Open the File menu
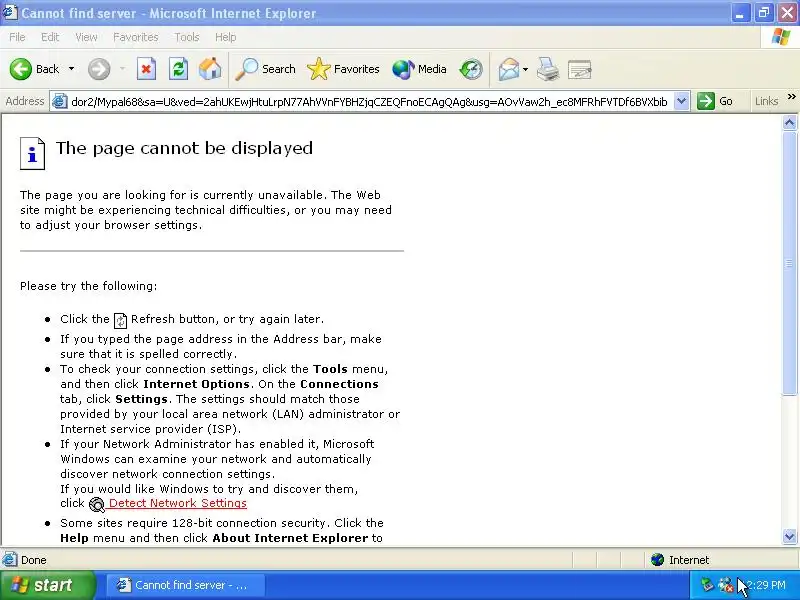Viewport: 800px width, 600px height. coord(17,37)
